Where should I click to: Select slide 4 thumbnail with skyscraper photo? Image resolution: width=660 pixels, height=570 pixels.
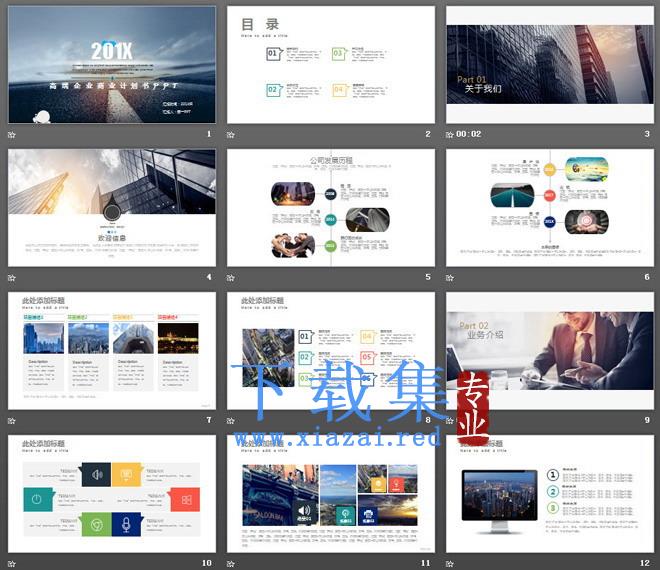point(112,208)
